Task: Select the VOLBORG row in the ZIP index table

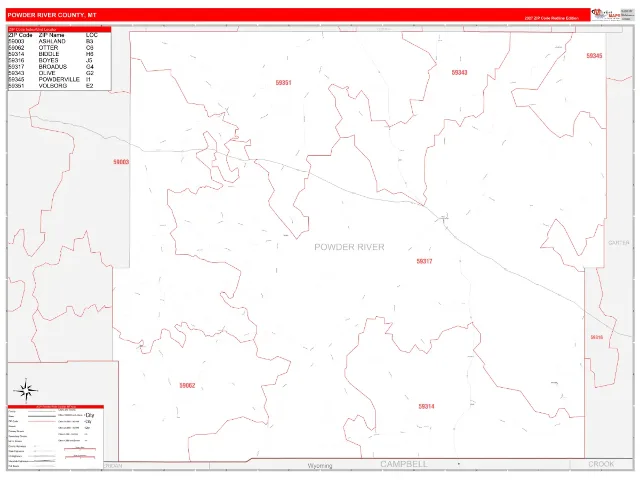Action: [51, 86]
